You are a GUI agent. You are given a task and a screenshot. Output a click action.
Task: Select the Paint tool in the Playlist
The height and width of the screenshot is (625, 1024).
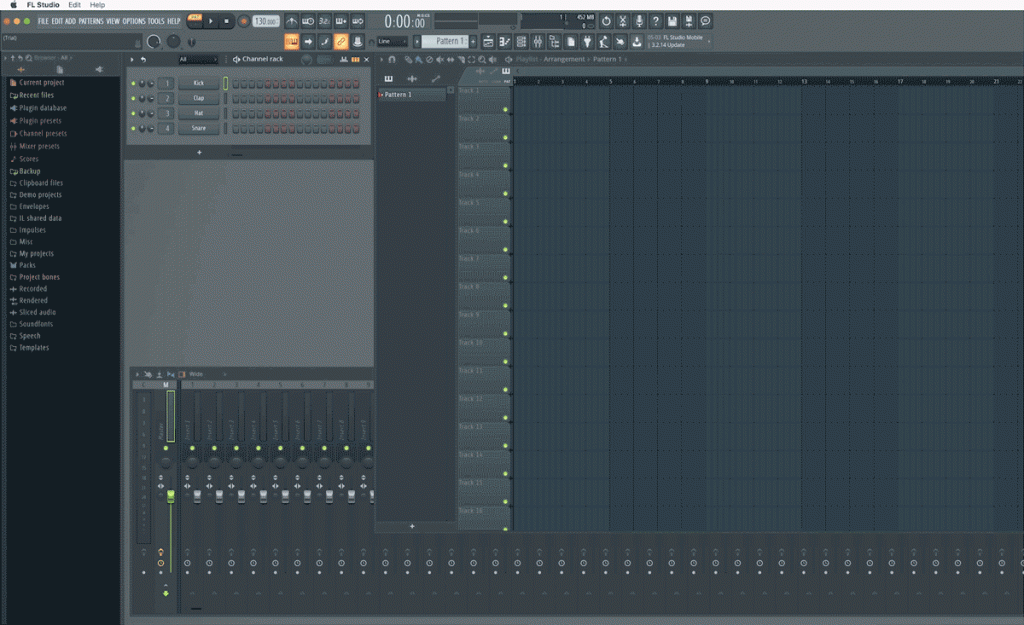(x=418, y=59)
